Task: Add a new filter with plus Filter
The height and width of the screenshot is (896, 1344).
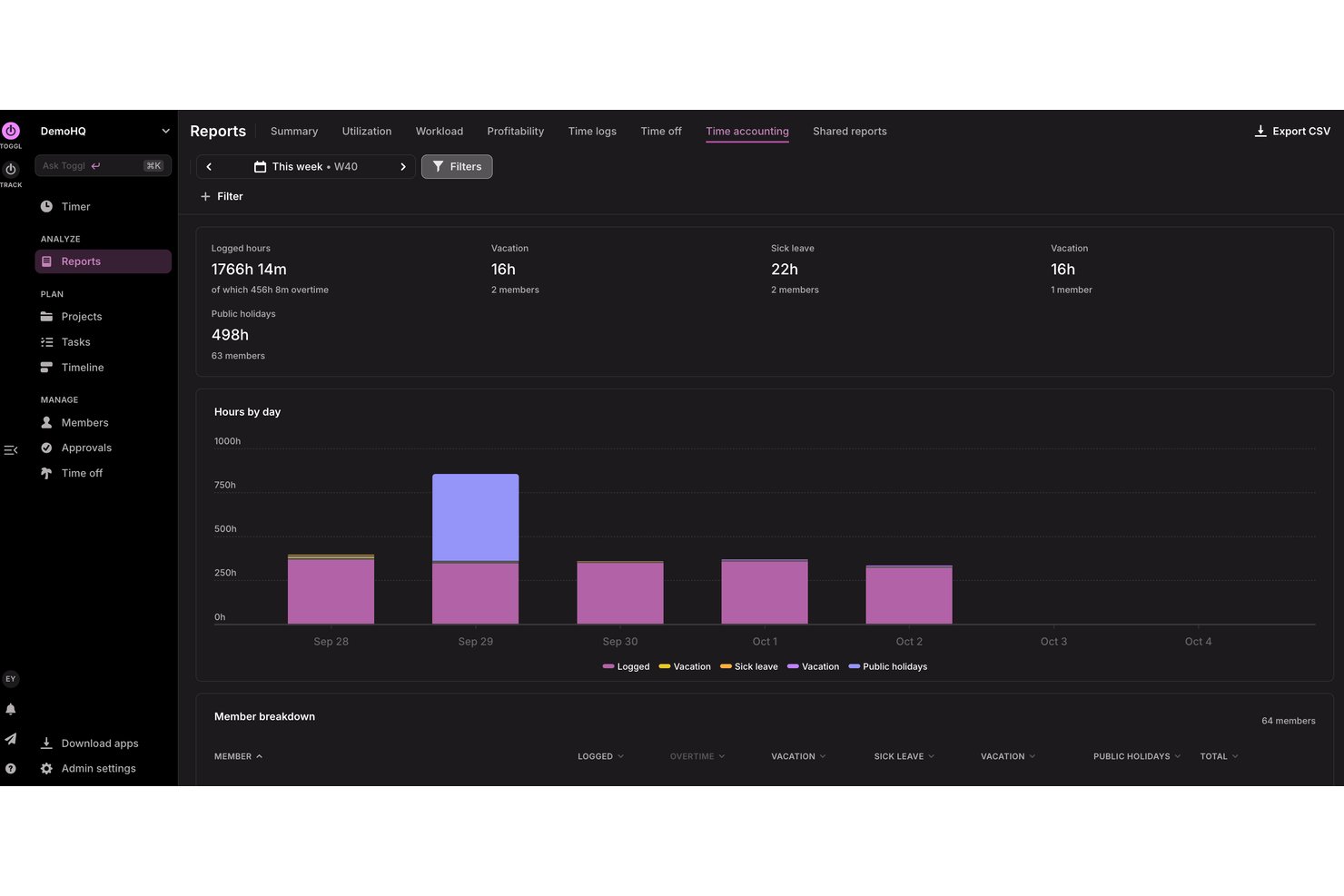Action: tap(222, 197)
